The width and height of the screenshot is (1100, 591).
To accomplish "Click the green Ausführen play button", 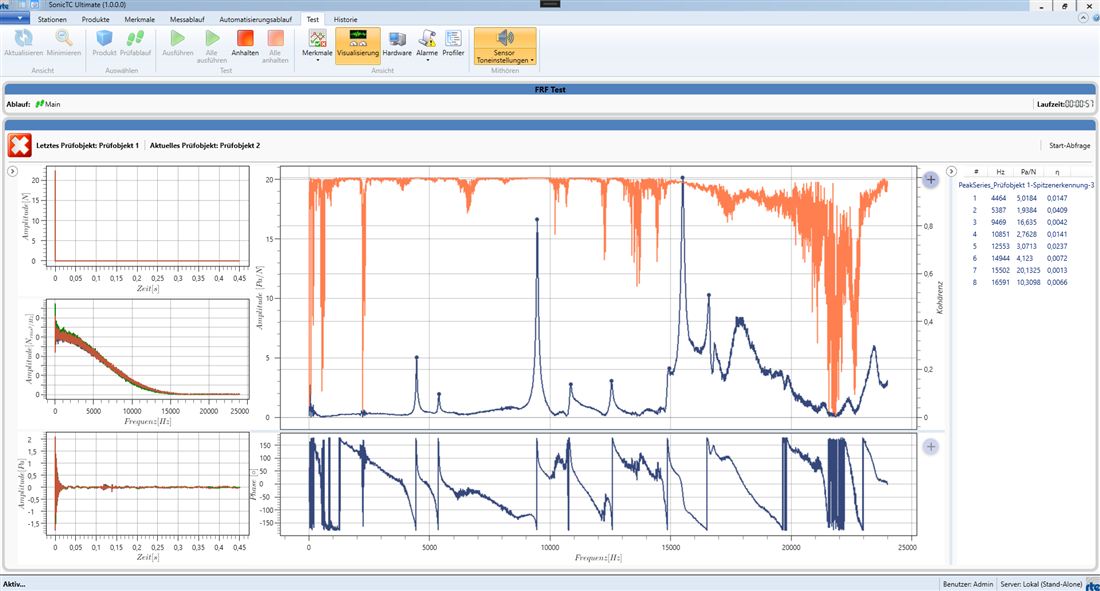I will coord(177,39).
